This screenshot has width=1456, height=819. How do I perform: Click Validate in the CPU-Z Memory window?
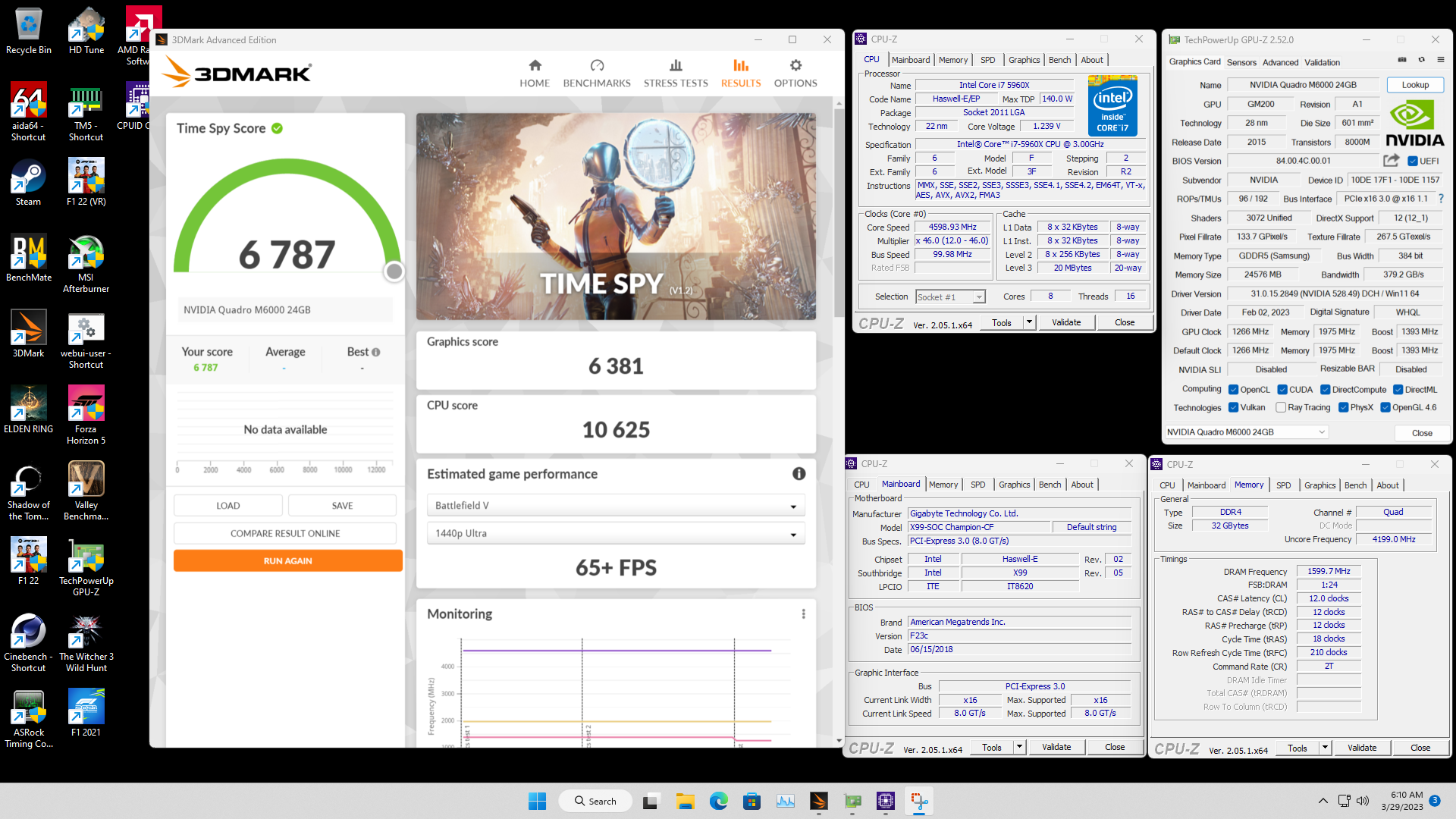(1361, 748)
